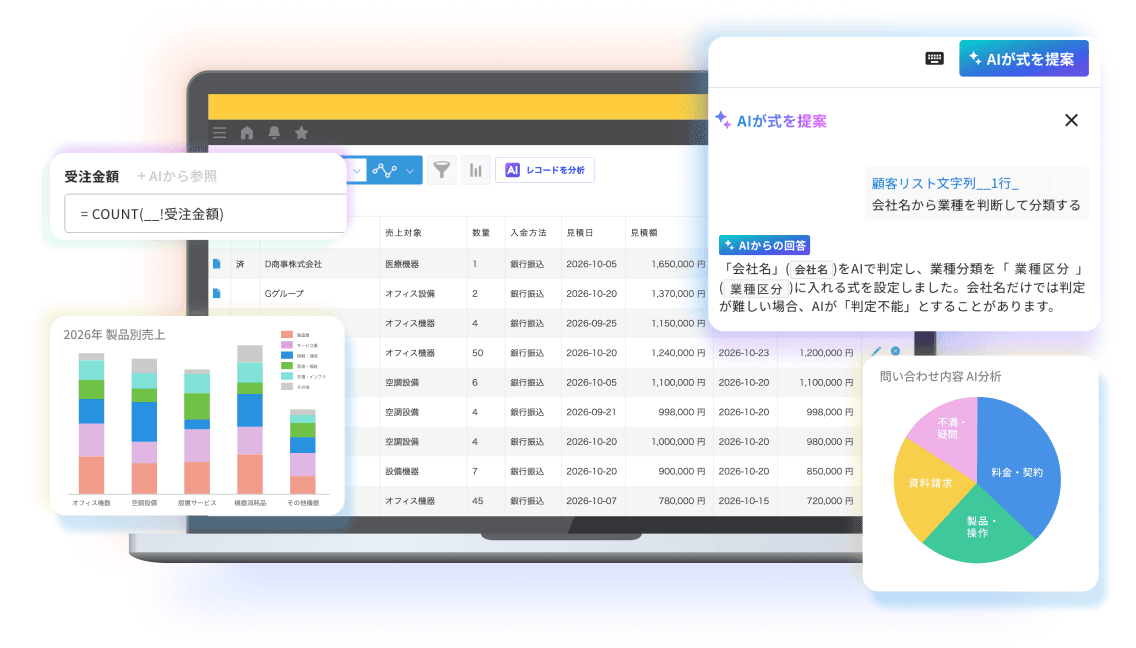1136x648 pixels.
Task: Click the gray legend swatch in bar chart
Action: [287, 387]
